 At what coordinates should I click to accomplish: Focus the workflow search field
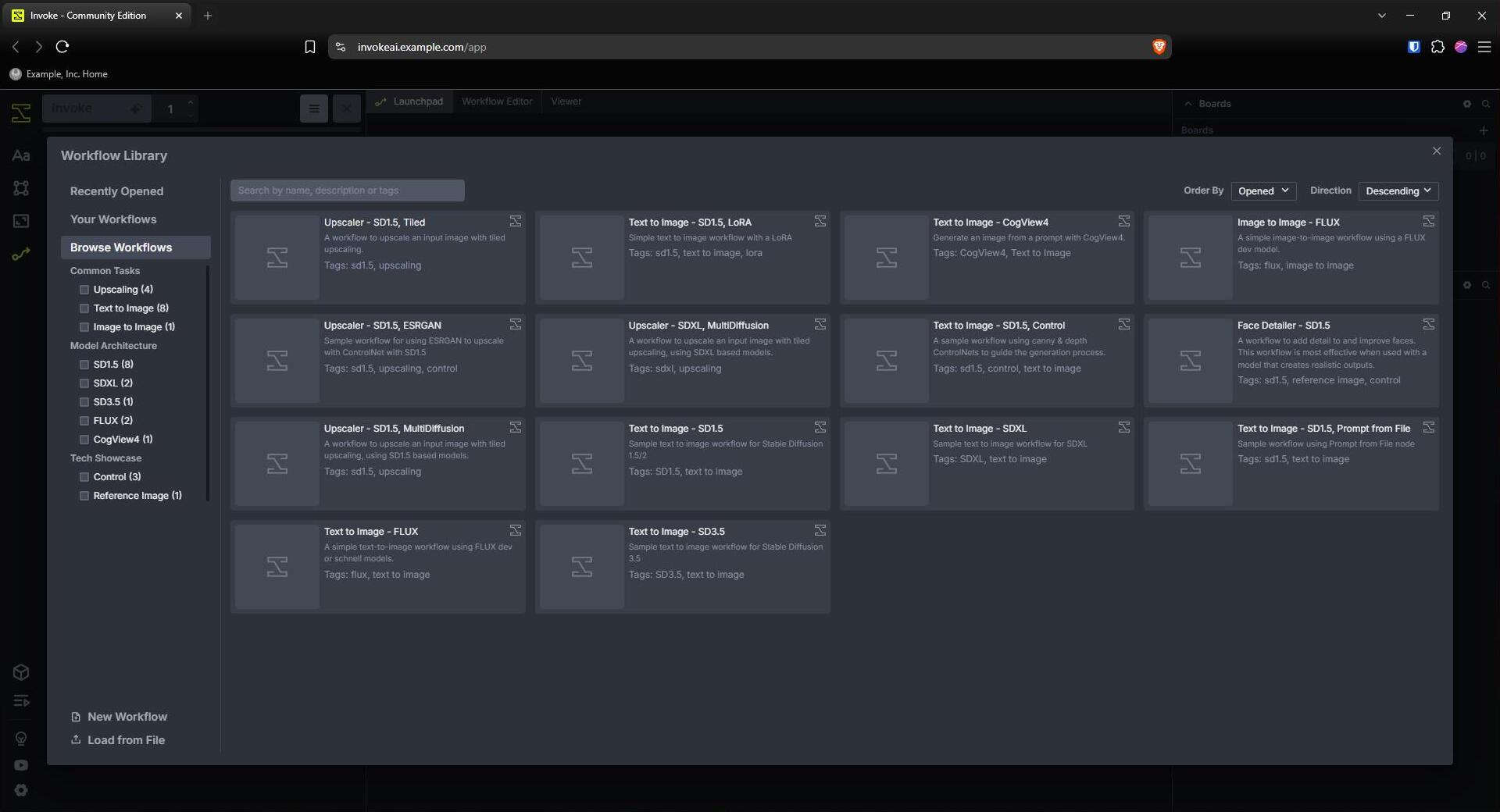point(347,191)
